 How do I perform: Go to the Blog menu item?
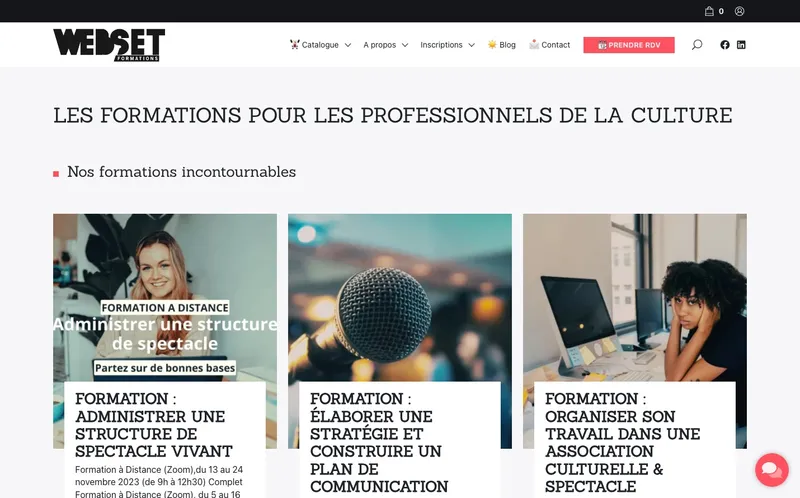pos(508,45)
